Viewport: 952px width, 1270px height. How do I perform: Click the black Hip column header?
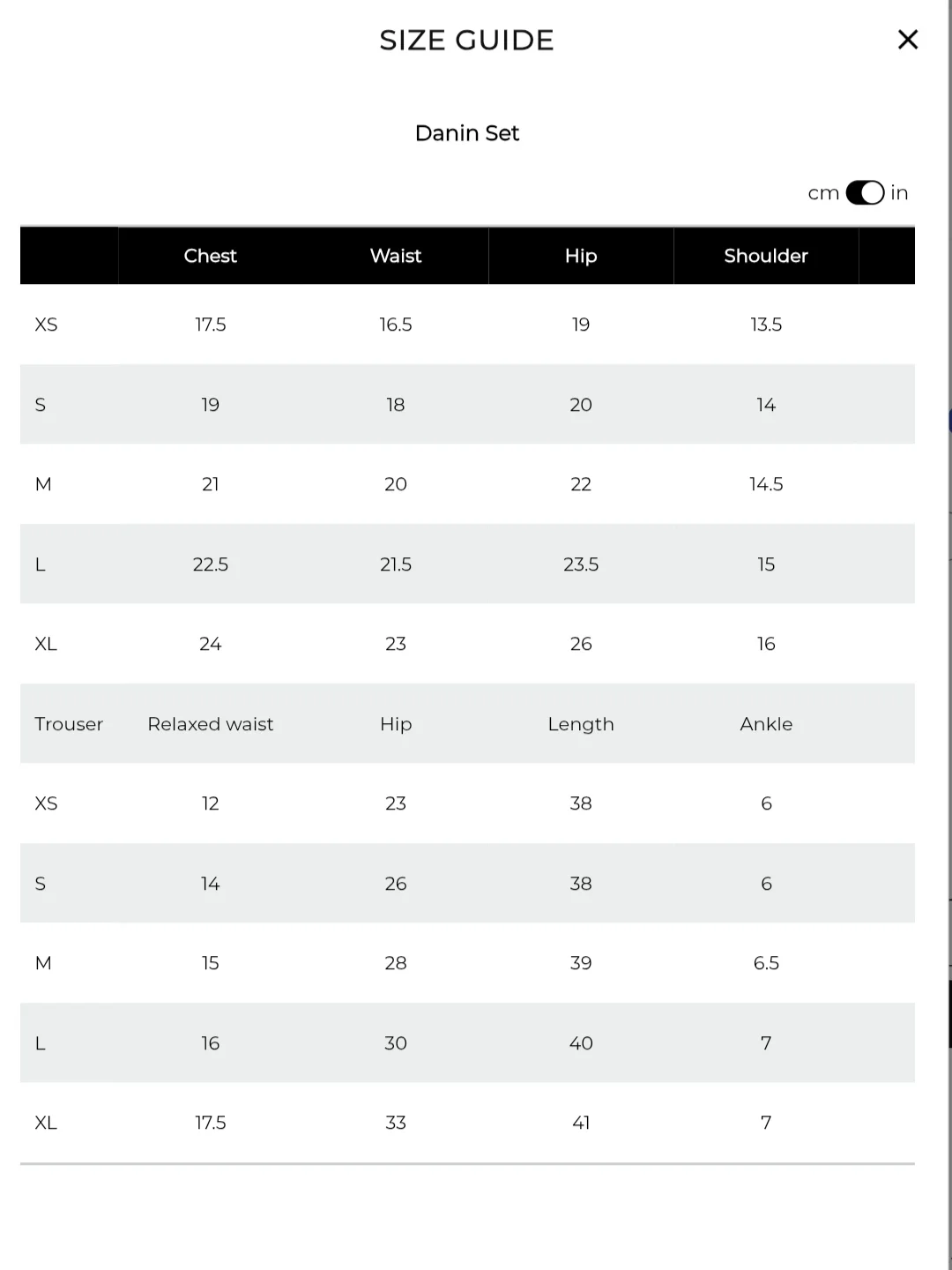581,256
